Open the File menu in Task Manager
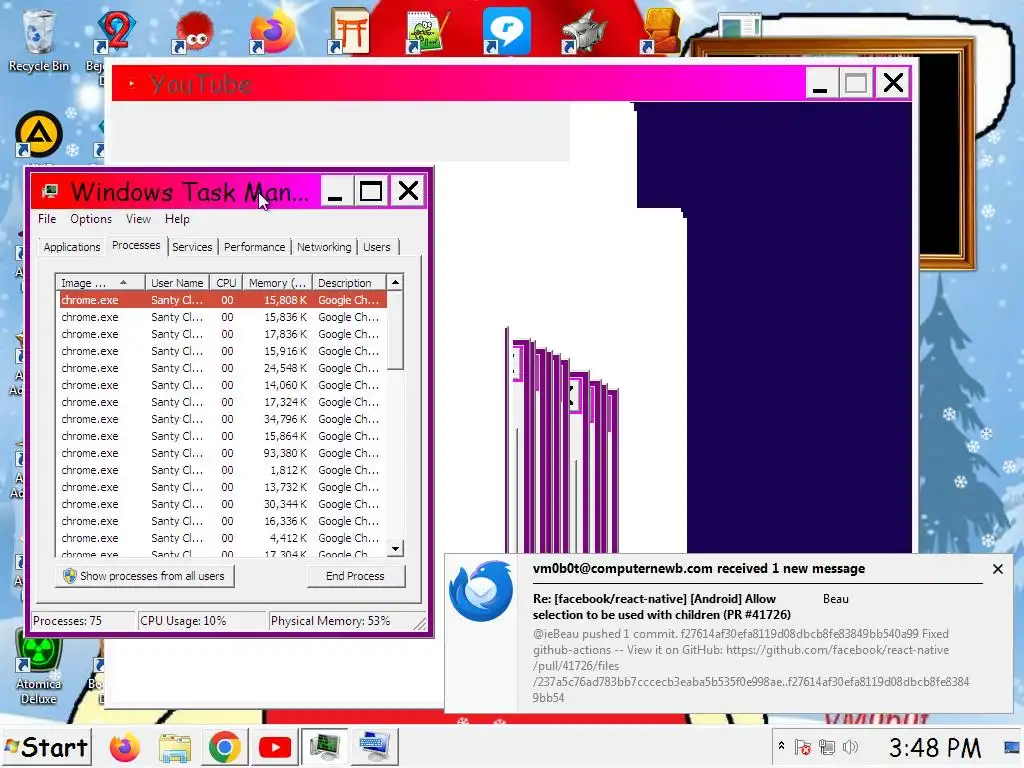 pyautogui.click(x=47, y=219)
